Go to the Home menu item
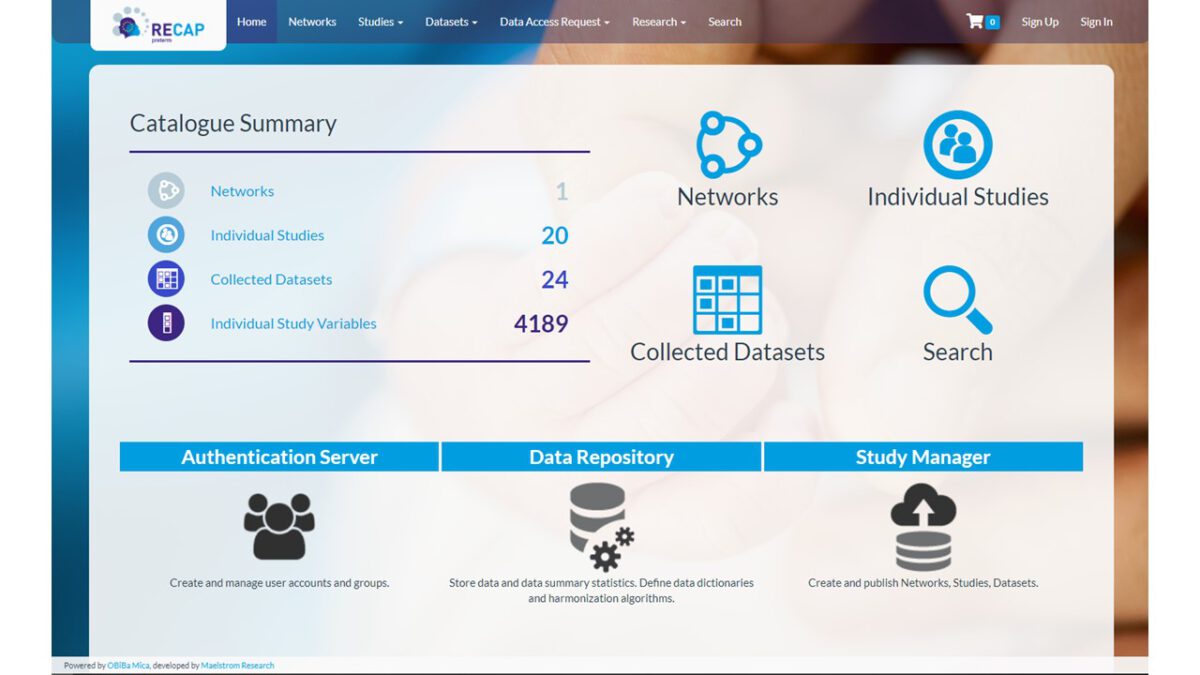 click(252, 22)
